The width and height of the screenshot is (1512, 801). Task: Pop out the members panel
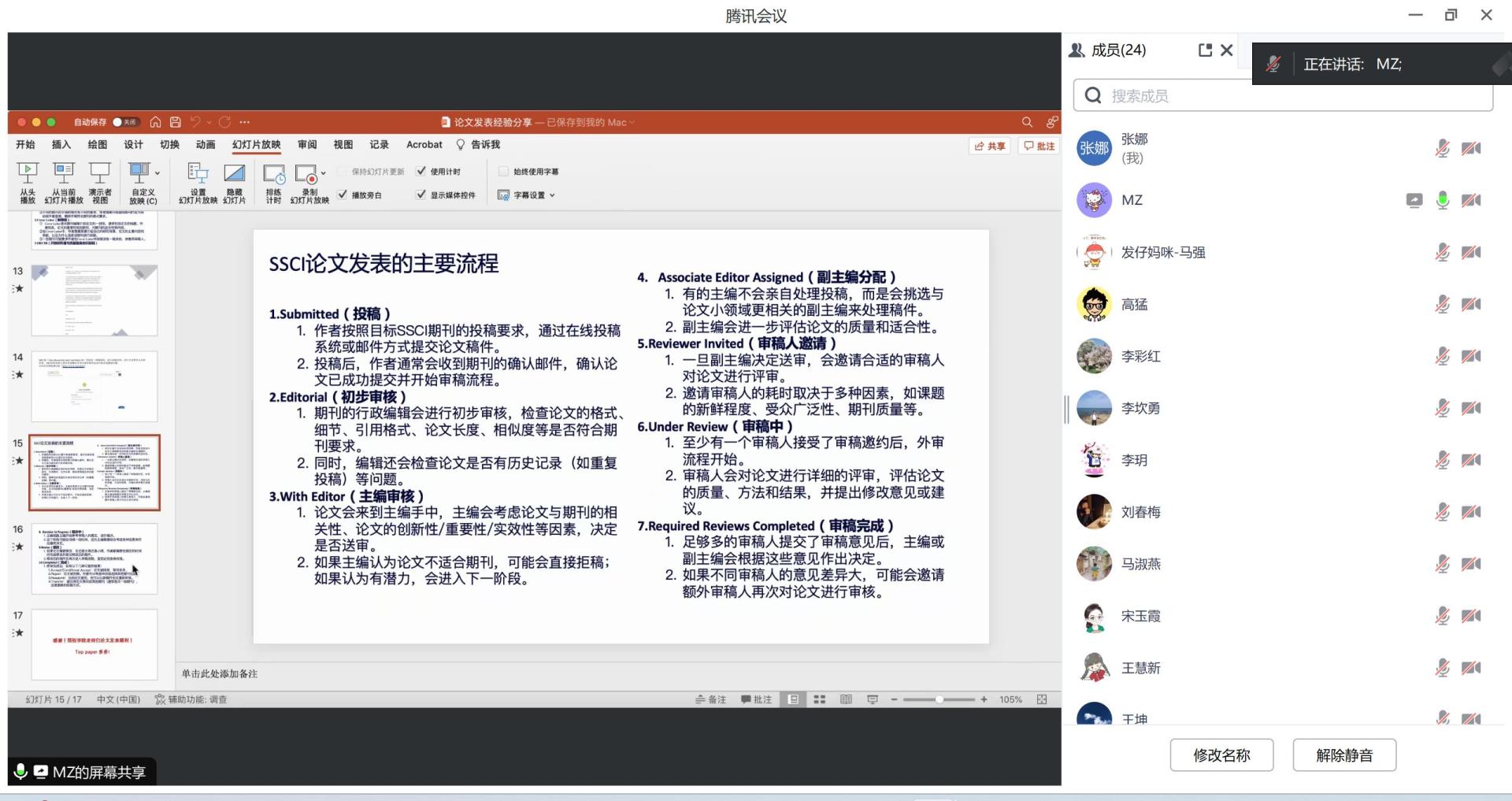click(x=1204, y=50)
